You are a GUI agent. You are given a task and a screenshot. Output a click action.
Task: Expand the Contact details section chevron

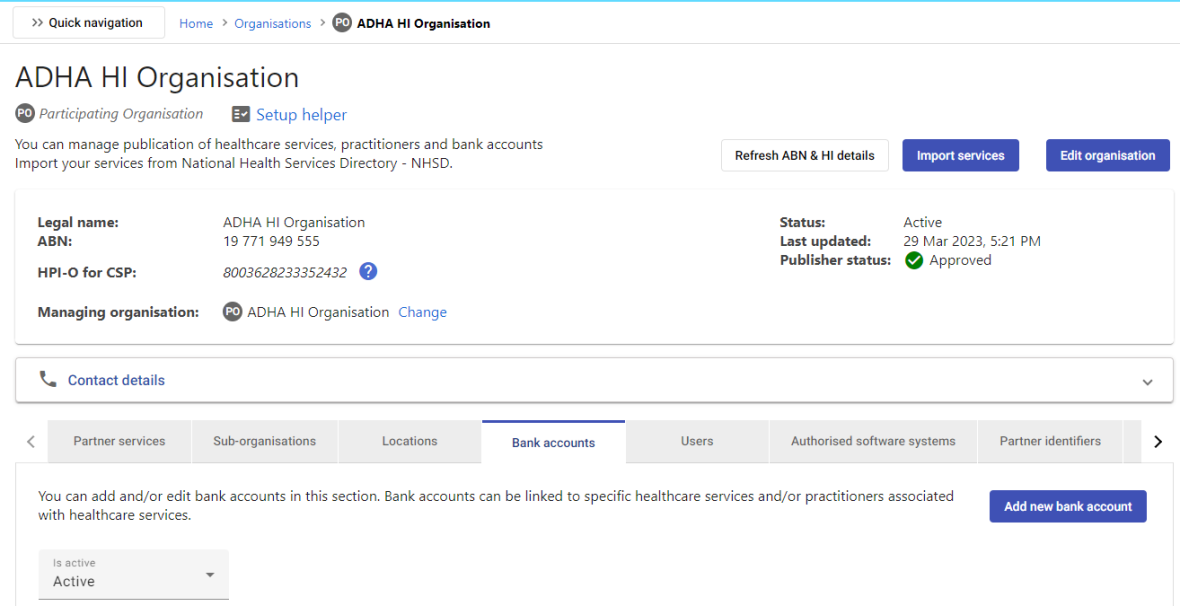tap(1147, 382)
